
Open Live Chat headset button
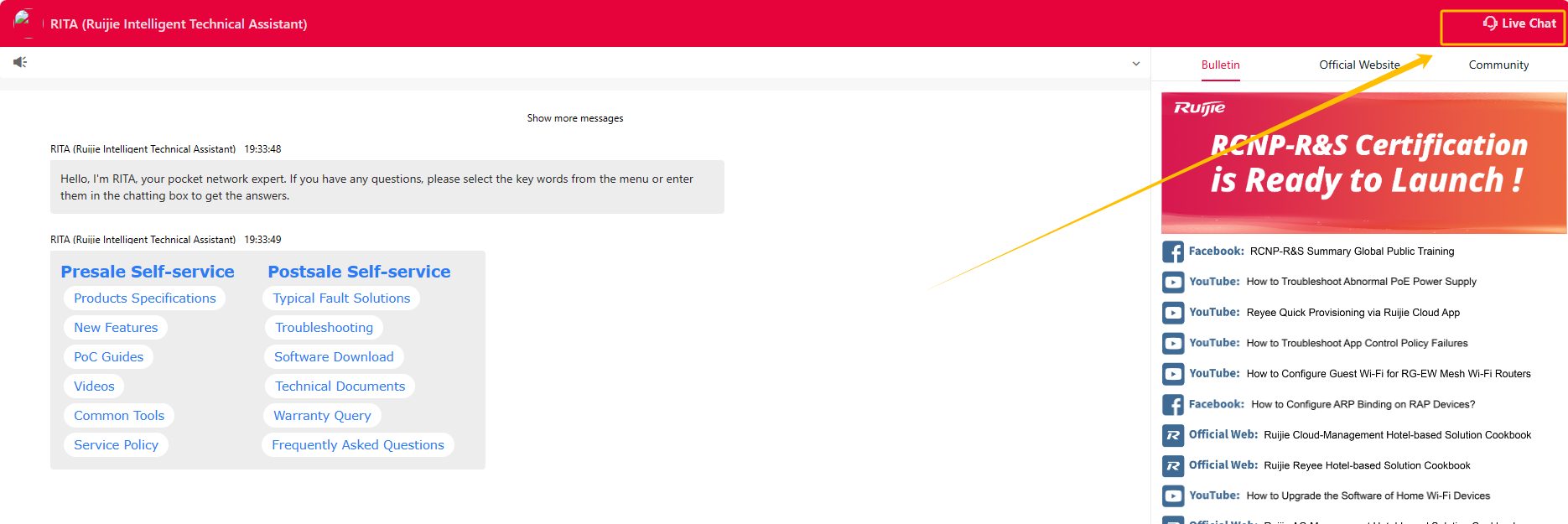point(1519,23)
